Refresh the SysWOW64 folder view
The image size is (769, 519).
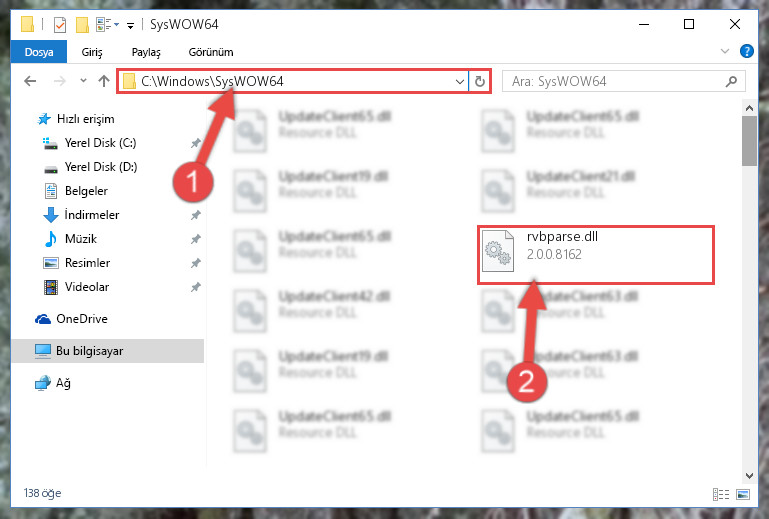[480, 81]
